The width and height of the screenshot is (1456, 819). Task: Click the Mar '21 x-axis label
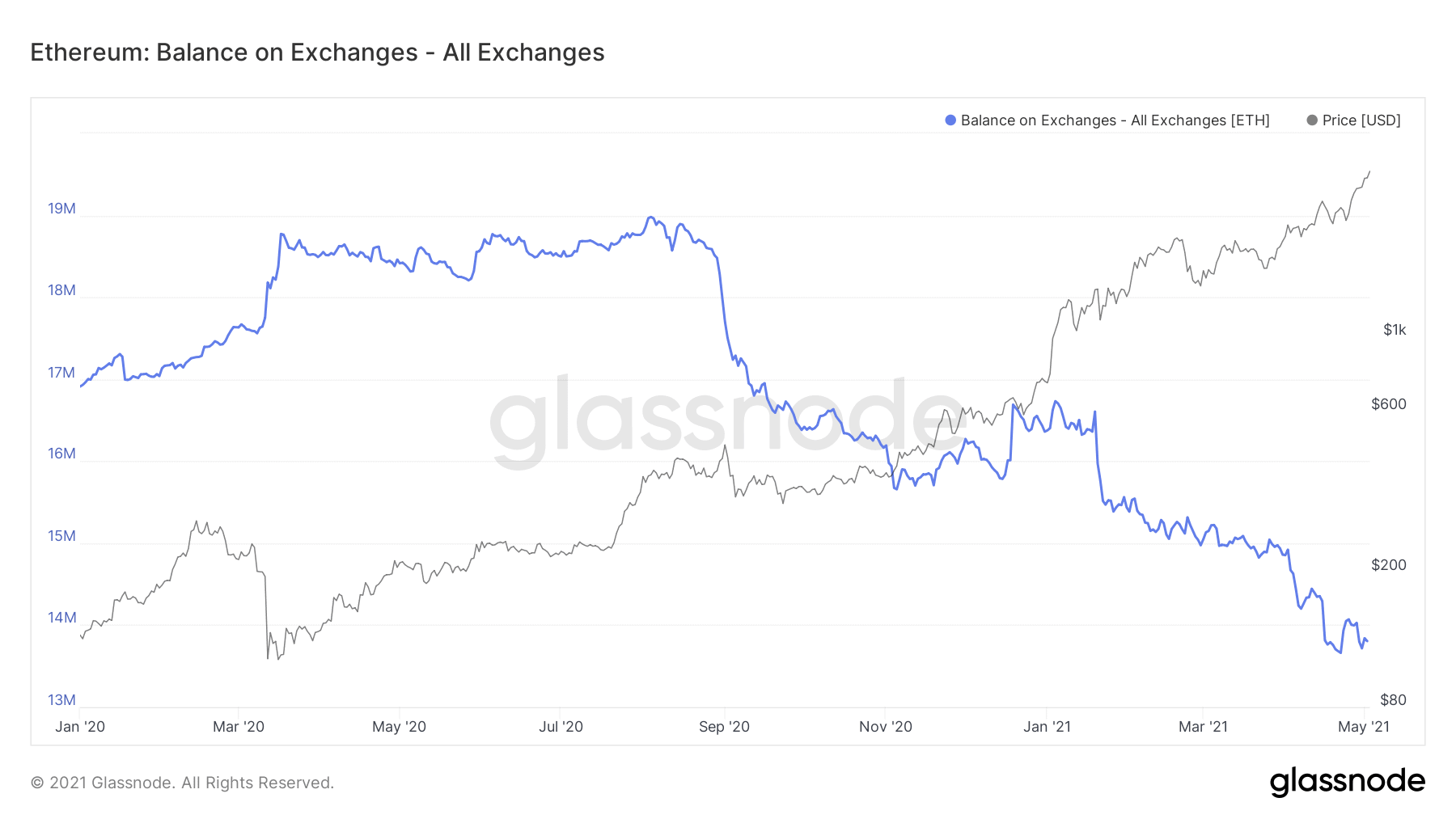pyautogui.click(x=1203, y=726)
